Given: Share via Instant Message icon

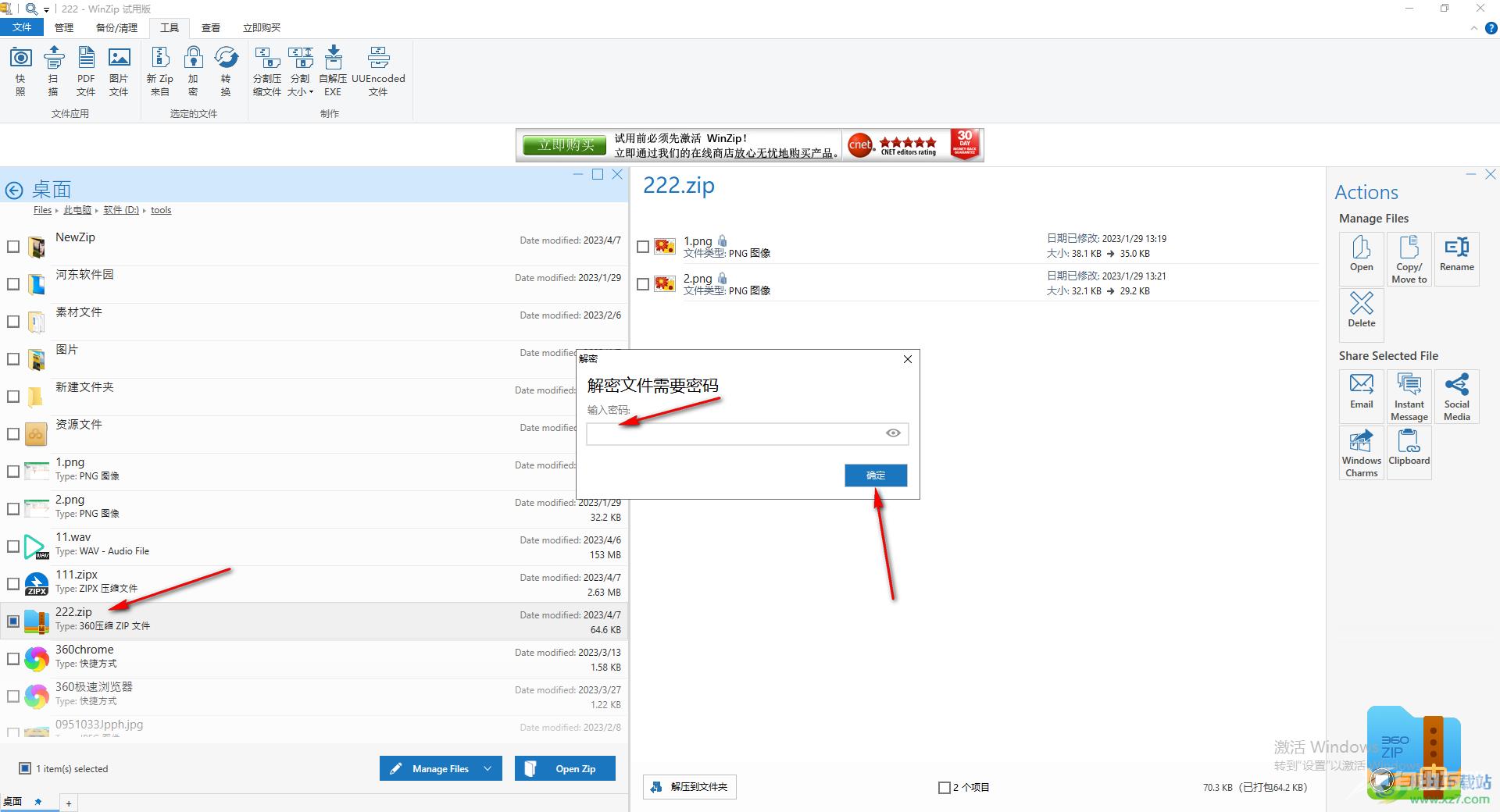Looking at the screenshot, I should (x=1409, y=397).
